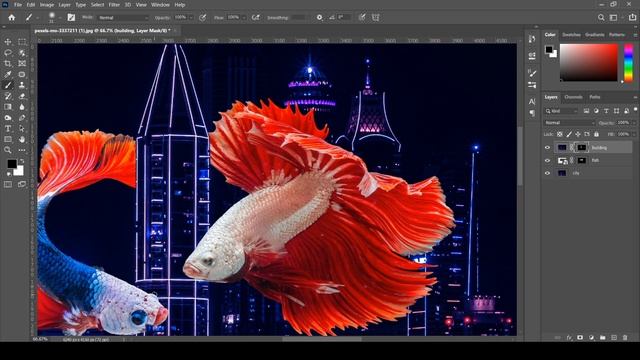Image resolution: width=640 pixels, height=360 pixels.
Task: Switch to the Swatches tab
Action: [x=571, y=35]
